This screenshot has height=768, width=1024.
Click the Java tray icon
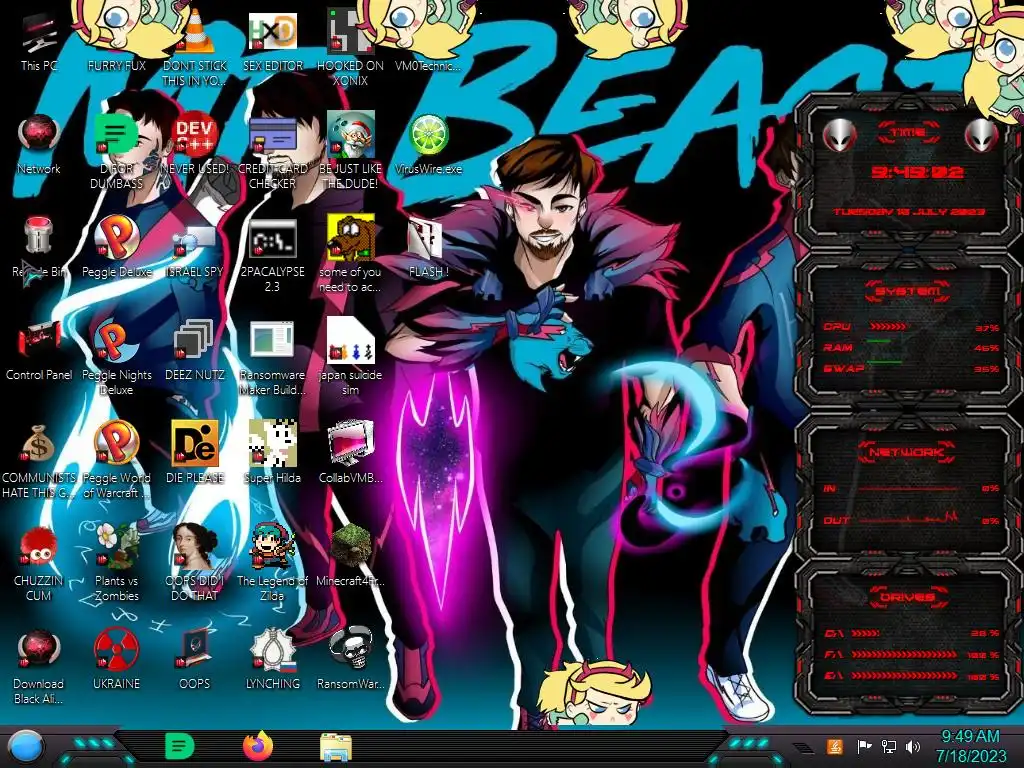(x=835, y=746)
